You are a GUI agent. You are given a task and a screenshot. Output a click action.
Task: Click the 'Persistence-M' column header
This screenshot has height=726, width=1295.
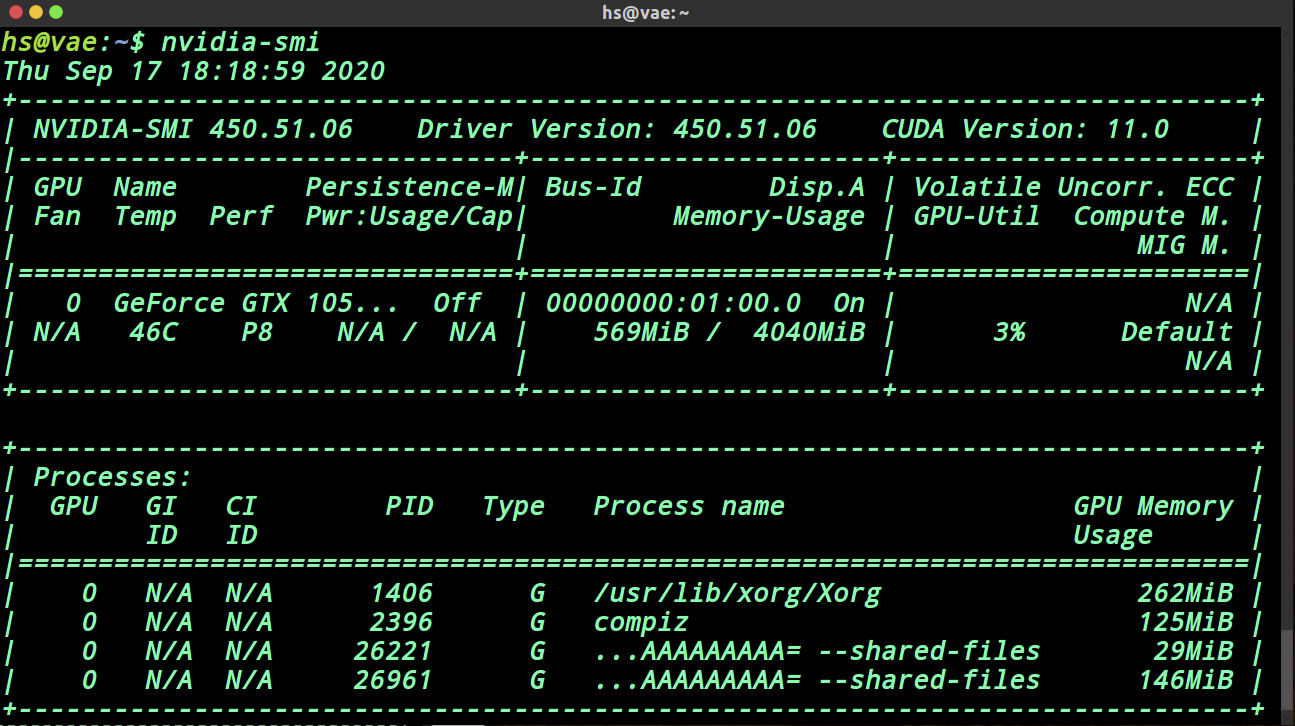click(409, 187)
